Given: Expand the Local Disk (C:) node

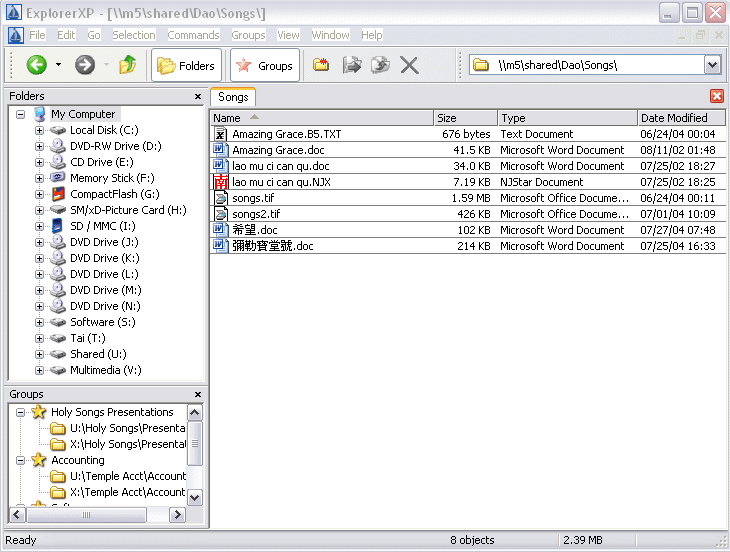Looking at the screenshot, I should click(40, 130).
